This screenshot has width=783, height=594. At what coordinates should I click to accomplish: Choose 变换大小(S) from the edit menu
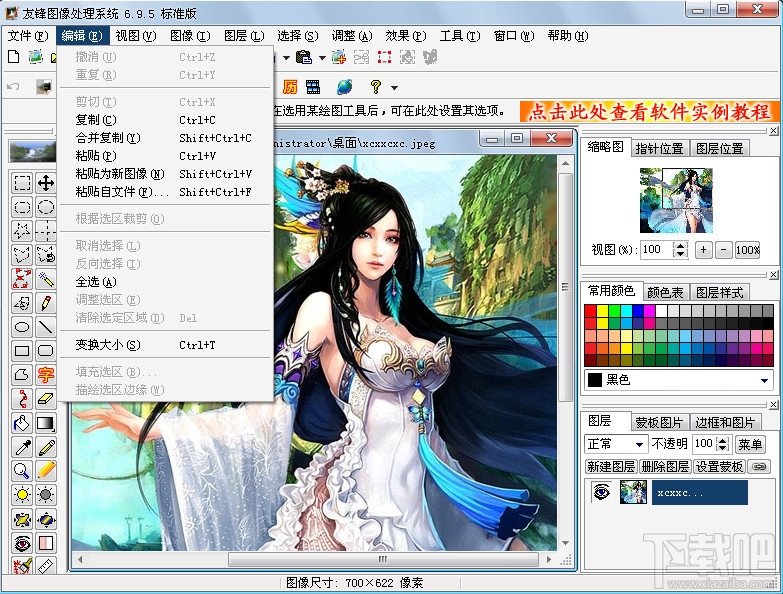click(x=165, y=345)
